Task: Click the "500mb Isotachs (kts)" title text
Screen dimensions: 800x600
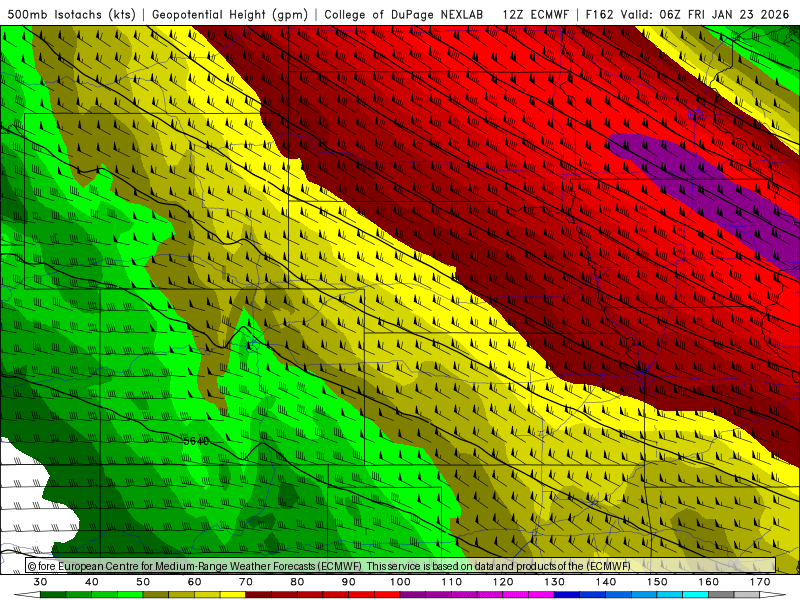Action: (x=72, y=14)
